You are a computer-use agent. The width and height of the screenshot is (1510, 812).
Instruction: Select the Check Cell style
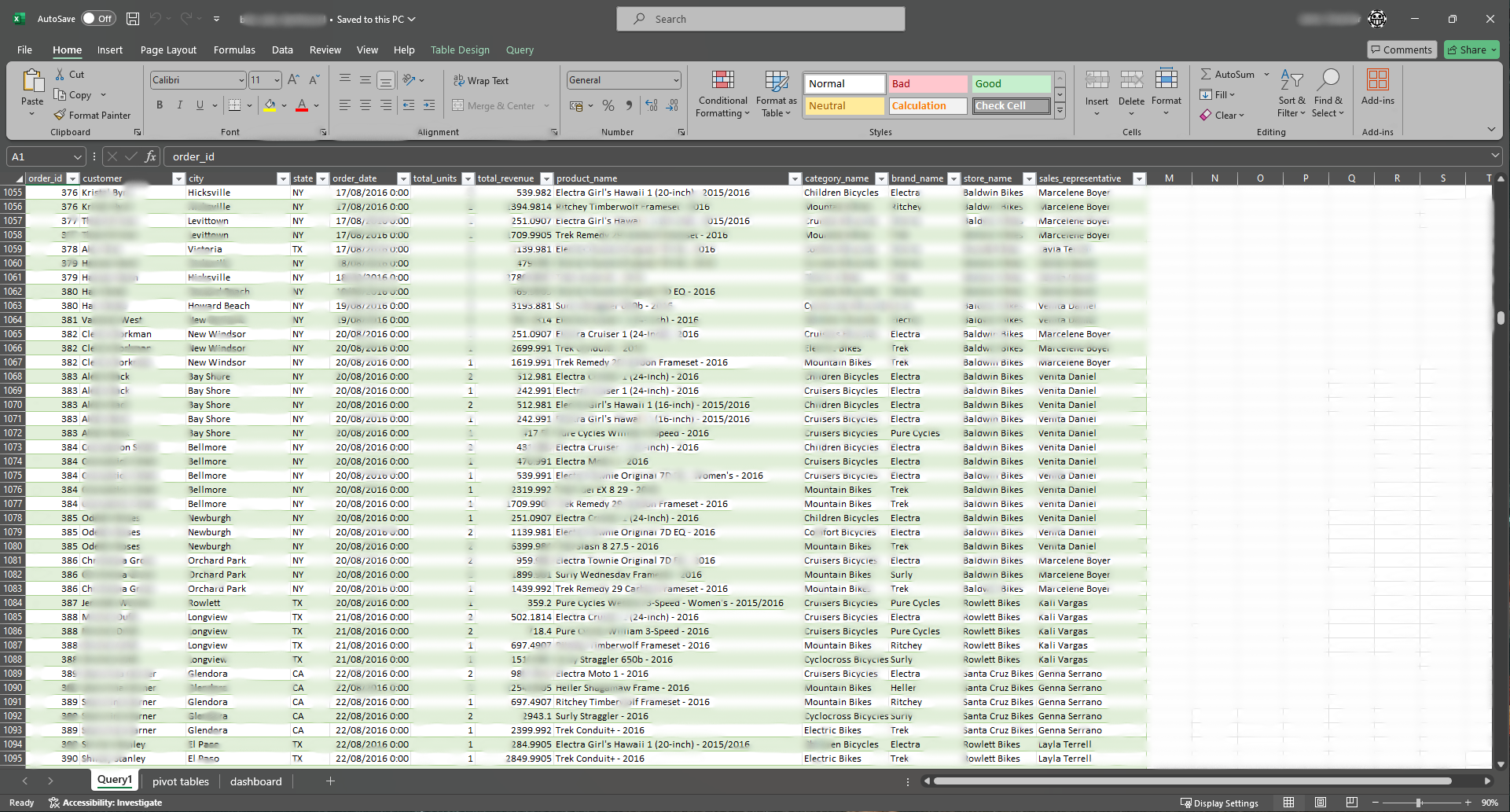tap(1011, 106)
